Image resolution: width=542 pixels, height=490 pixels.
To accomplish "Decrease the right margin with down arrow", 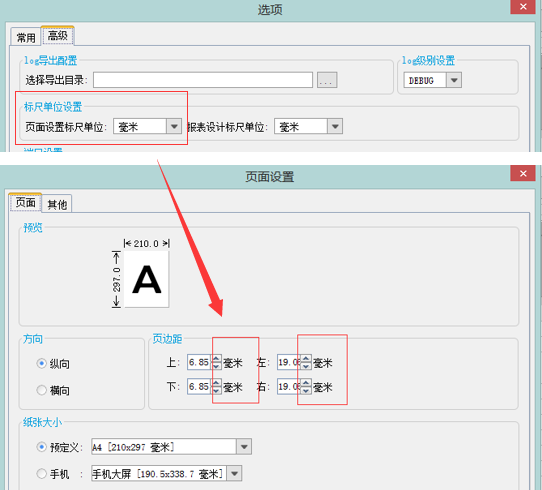I will click(x=306, y=390).
